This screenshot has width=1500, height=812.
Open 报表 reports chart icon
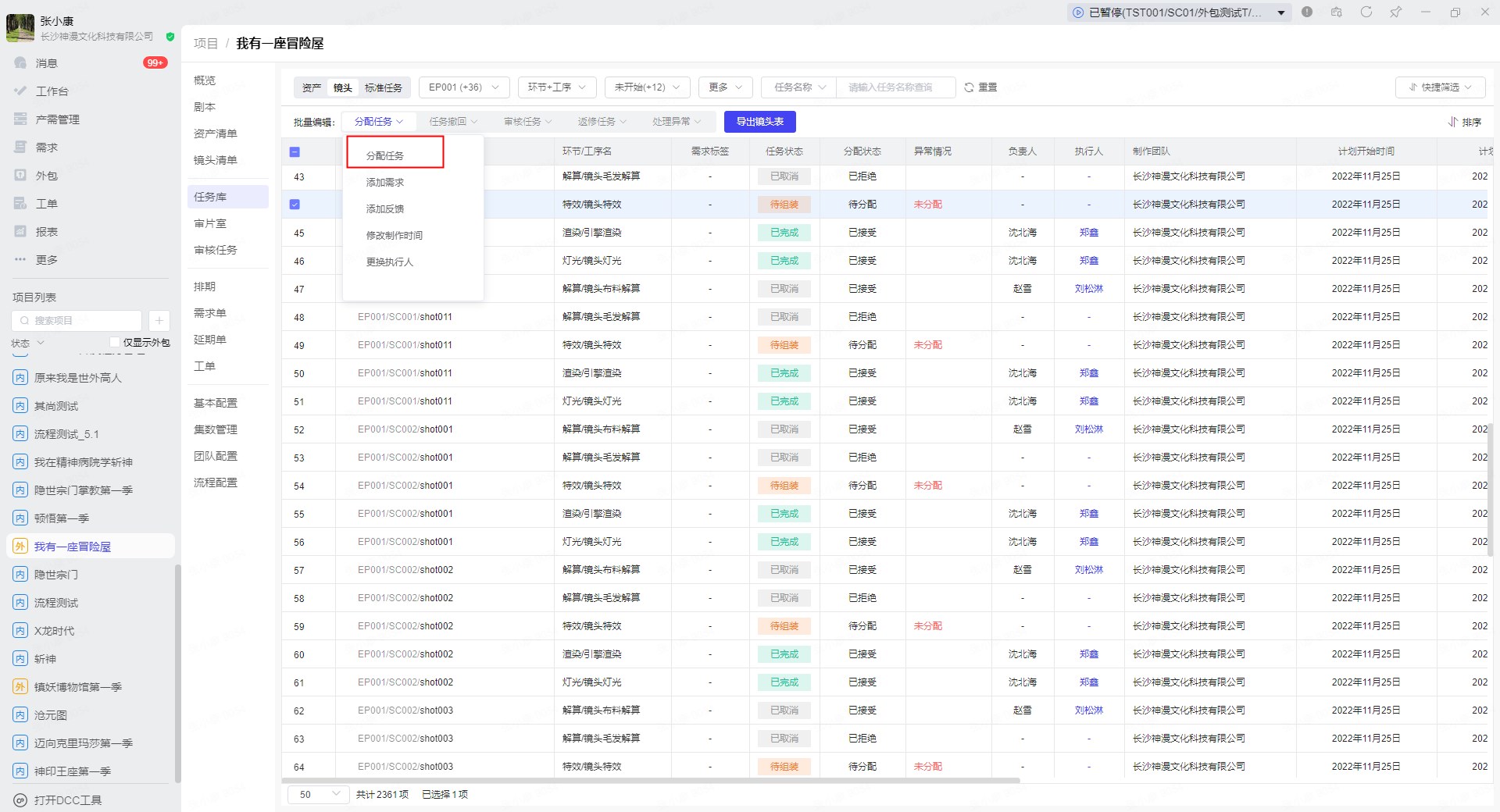(20, 232)
